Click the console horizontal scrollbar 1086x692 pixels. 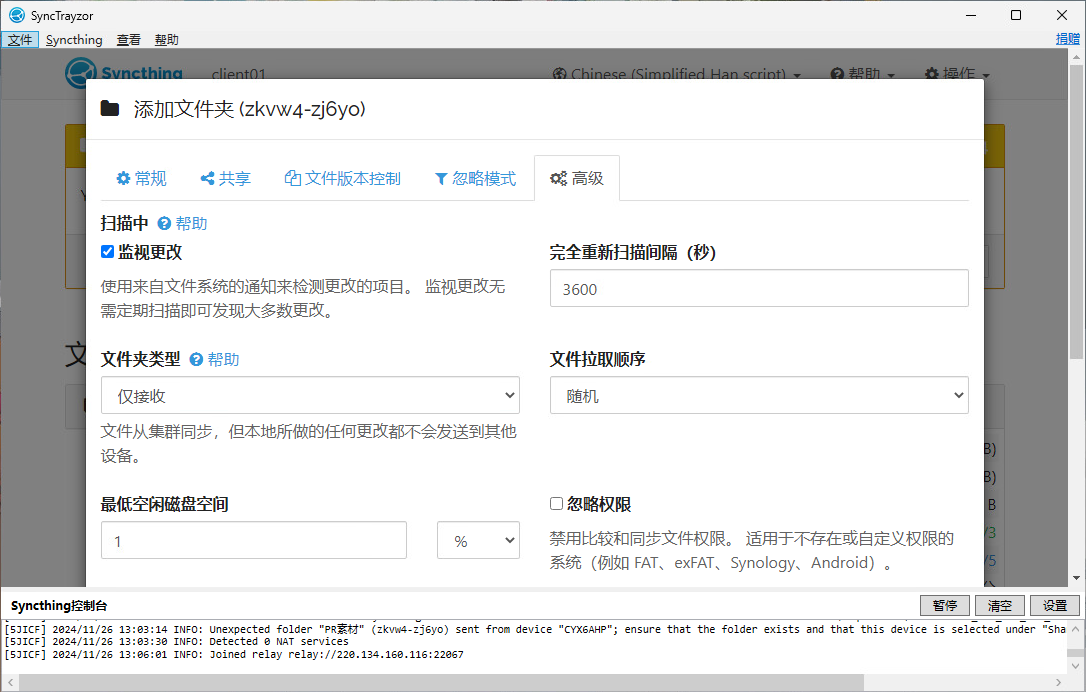click(439, 682)
